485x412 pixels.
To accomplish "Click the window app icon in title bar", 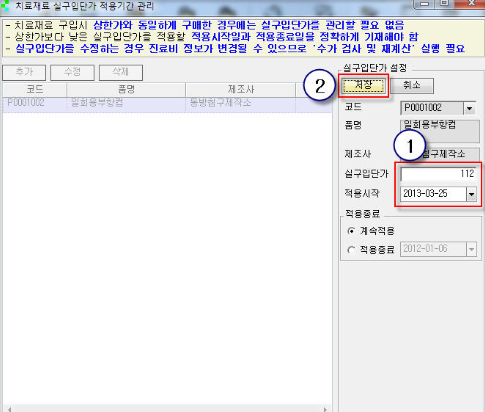I will pyautogui.click(x=5, y=6).
